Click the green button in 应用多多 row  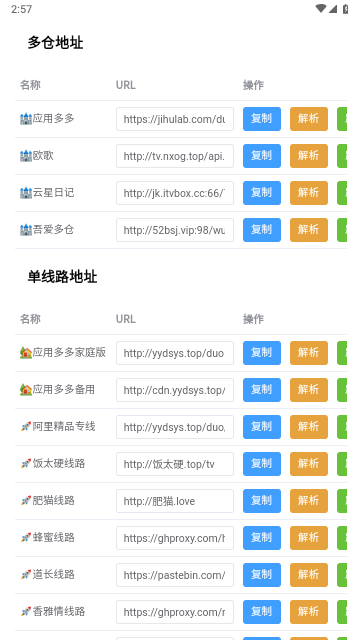342,119
